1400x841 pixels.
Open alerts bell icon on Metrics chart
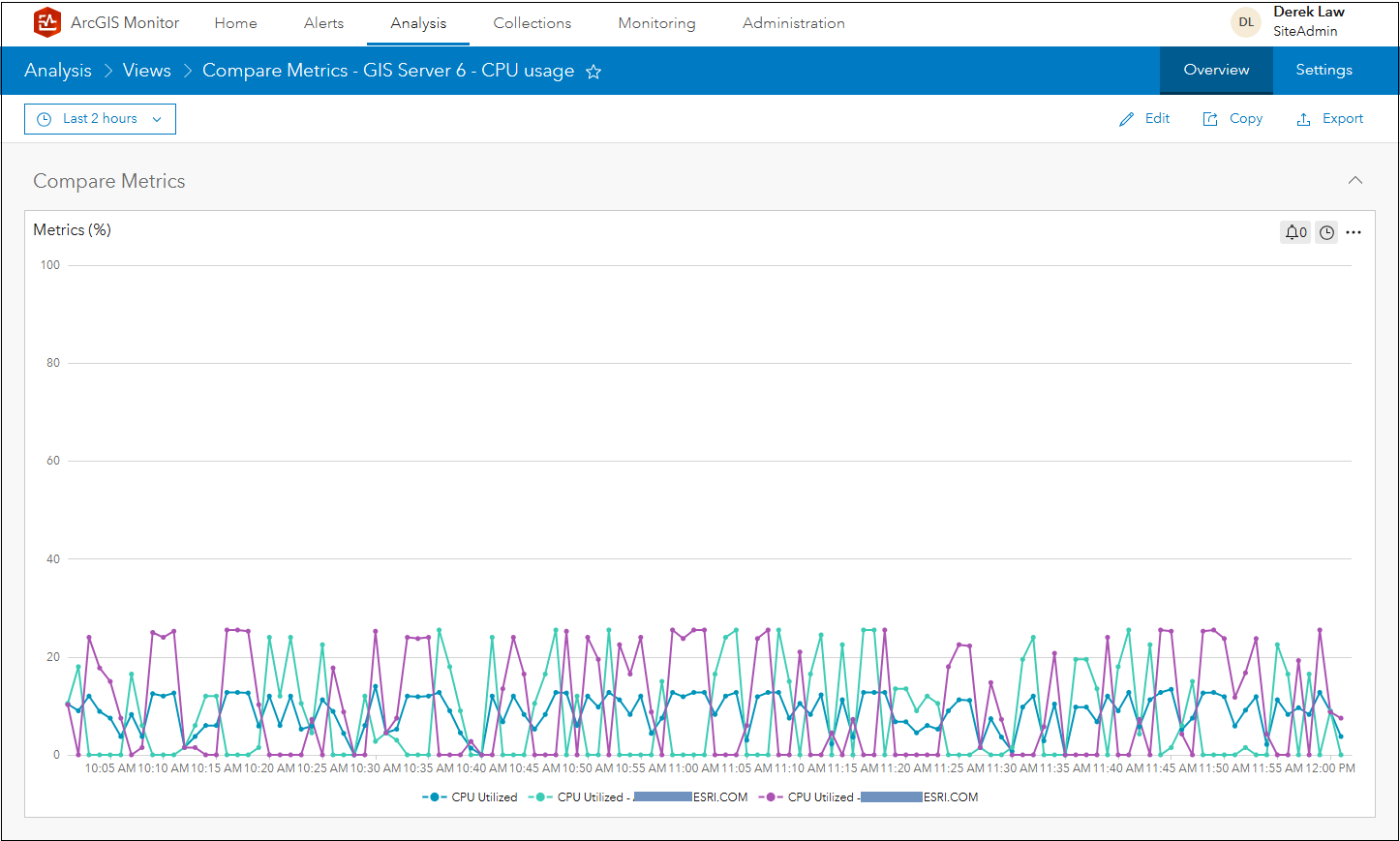coord(1295,232)
